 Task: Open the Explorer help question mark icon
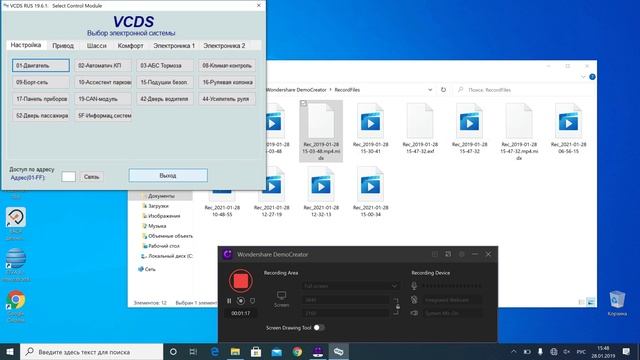592,77
